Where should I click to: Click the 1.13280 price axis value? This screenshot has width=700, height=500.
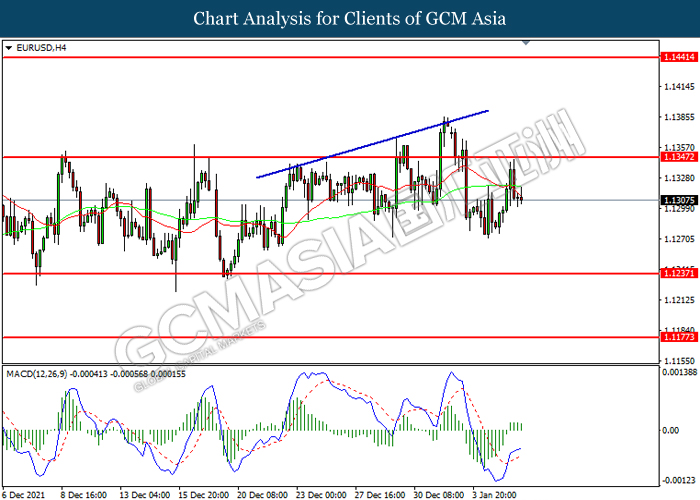tap(679, 178)
